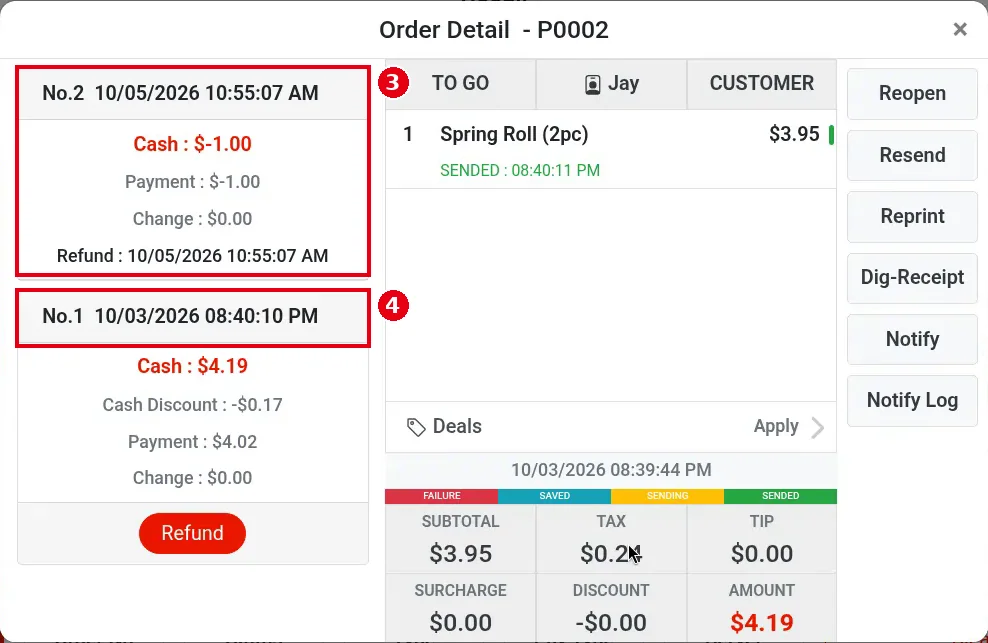Click the TAX amount cell
The image size is (988, 643).
point(611,539)
